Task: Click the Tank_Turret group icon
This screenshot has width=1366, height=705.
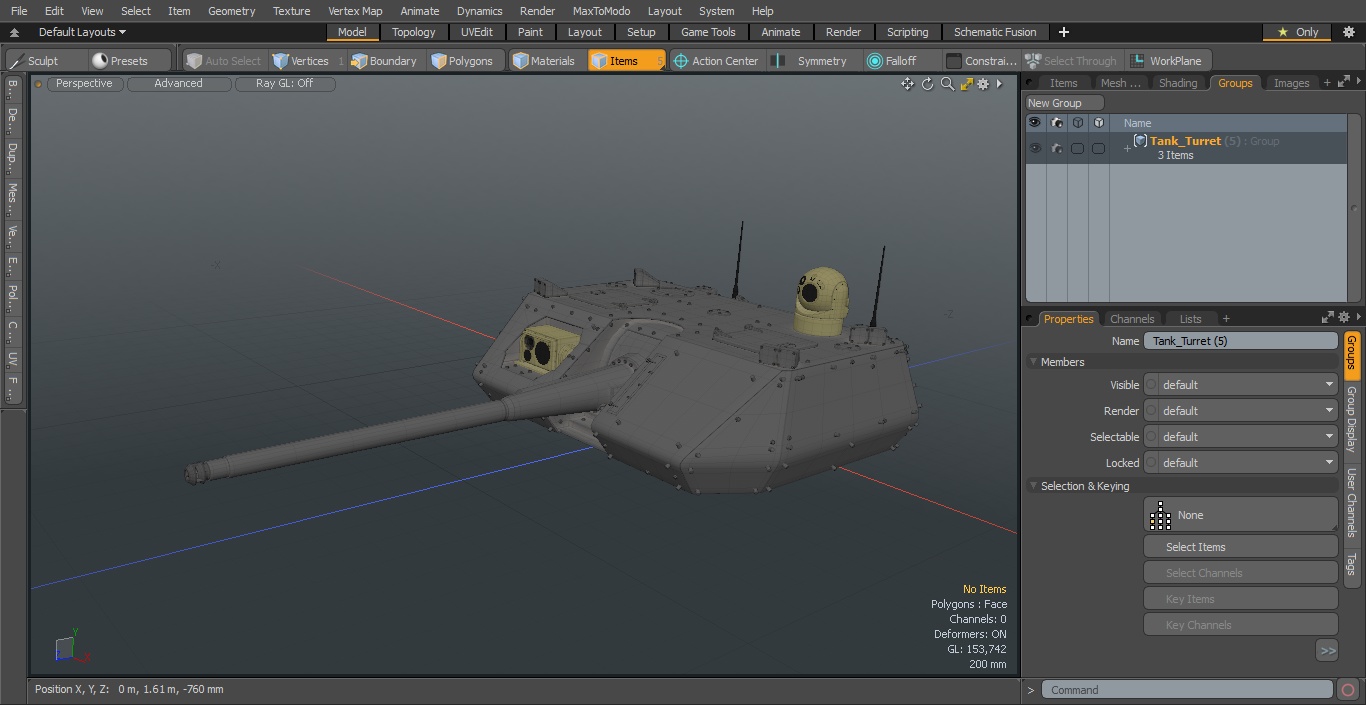Action: (x=1140, y=141)
